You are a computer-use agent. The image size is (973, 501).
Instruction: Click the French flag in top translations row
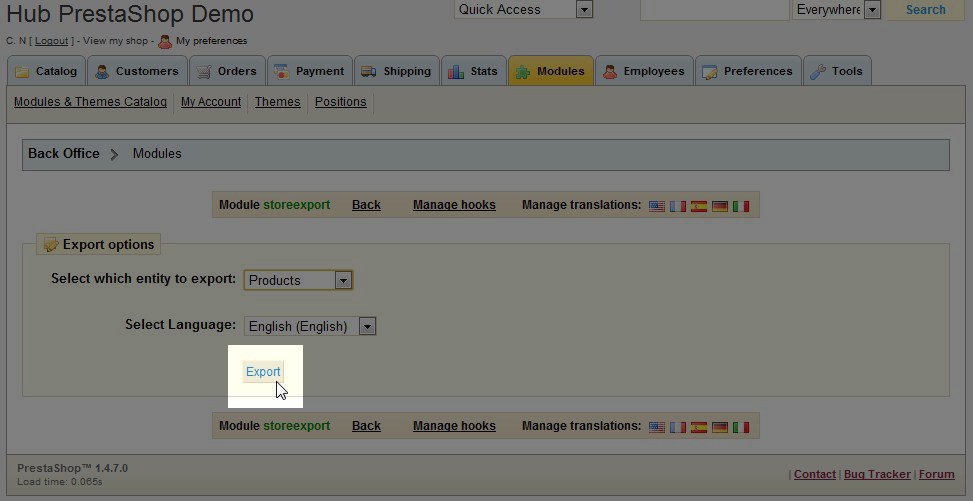coord(678,205)
